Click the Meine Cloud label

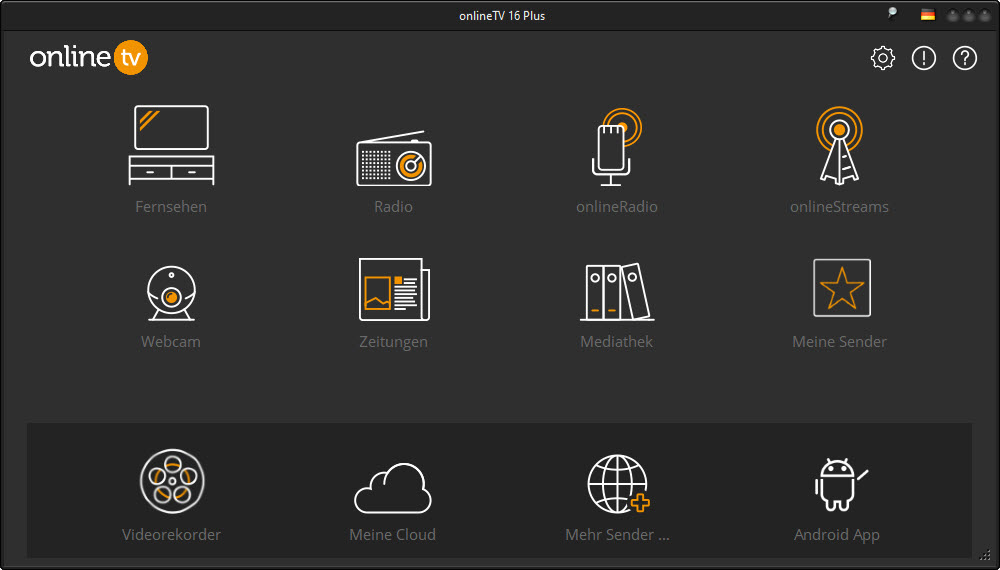393,534
